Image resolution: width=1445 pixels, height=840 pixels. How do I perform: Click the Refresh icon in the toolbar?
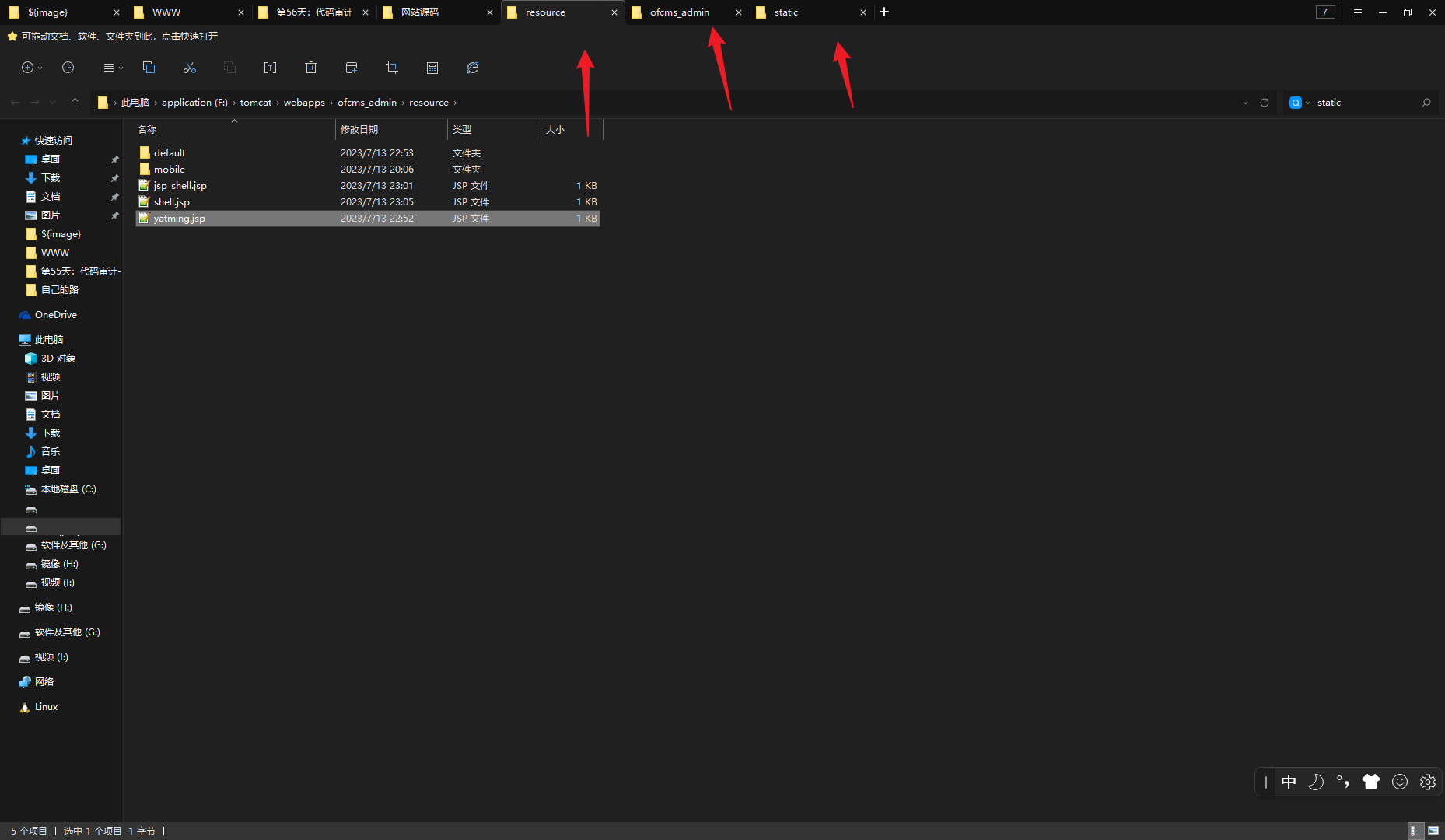click(x=472, y=68)
